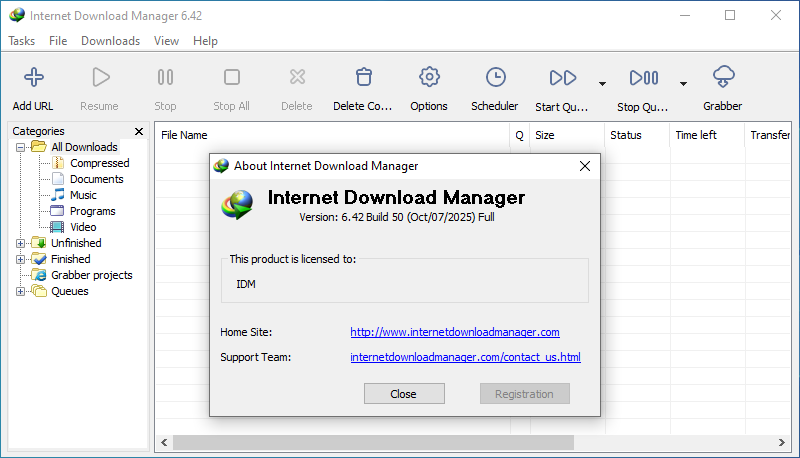
Task: Click the Close button in About dialog
Action: tap(404, 394)
